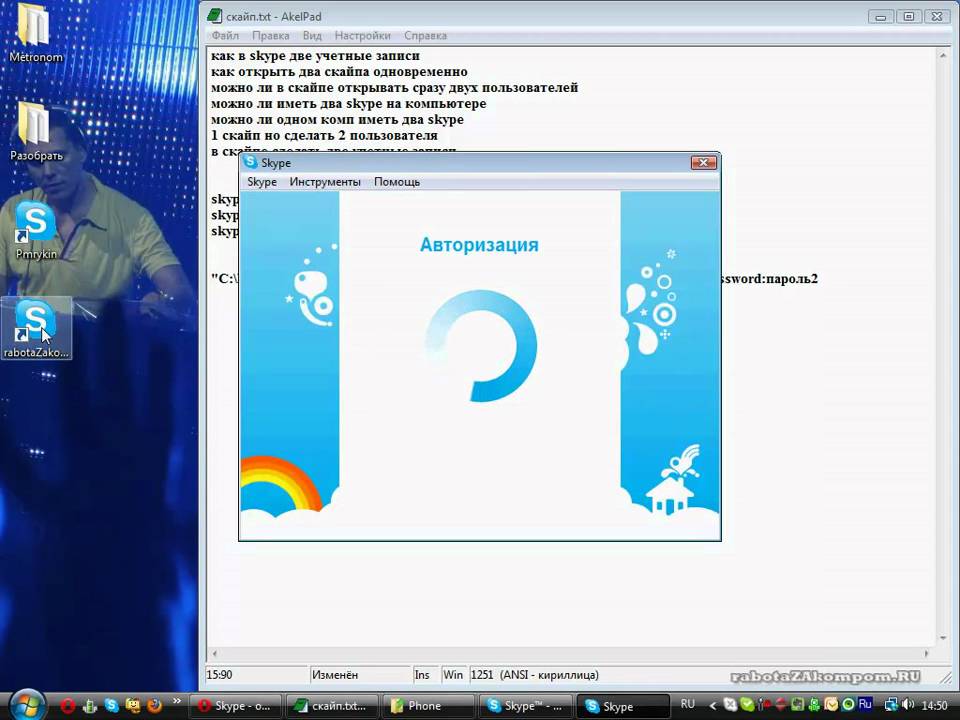Click line 'можно ли одном комп иметь два skype'
Screen dimensions: 960x720
pyautogui.click(x=337, y=119)
